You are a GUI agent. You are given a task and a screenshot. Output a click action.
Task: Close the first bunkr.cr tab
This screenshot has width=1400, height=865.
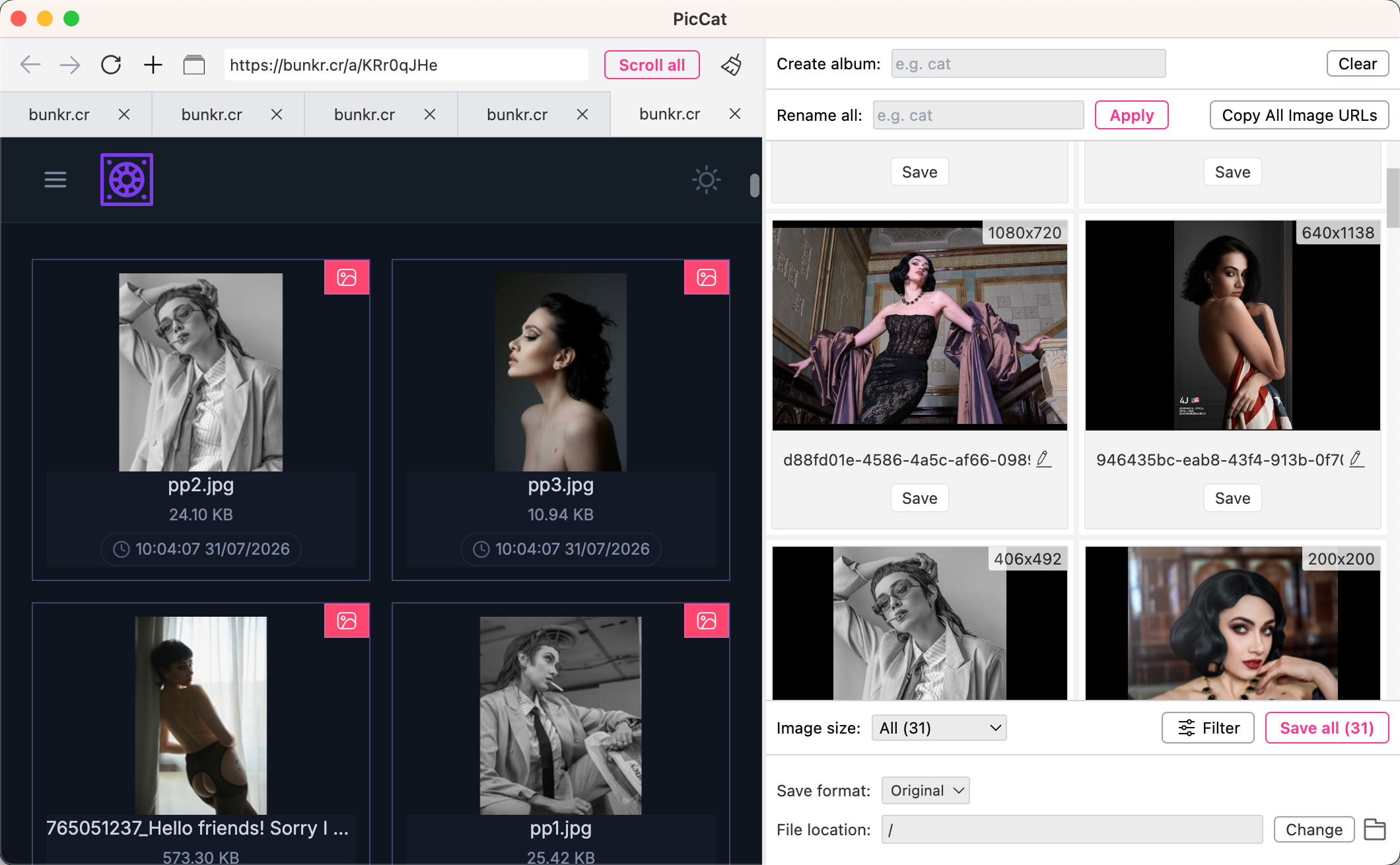[123, 114]
